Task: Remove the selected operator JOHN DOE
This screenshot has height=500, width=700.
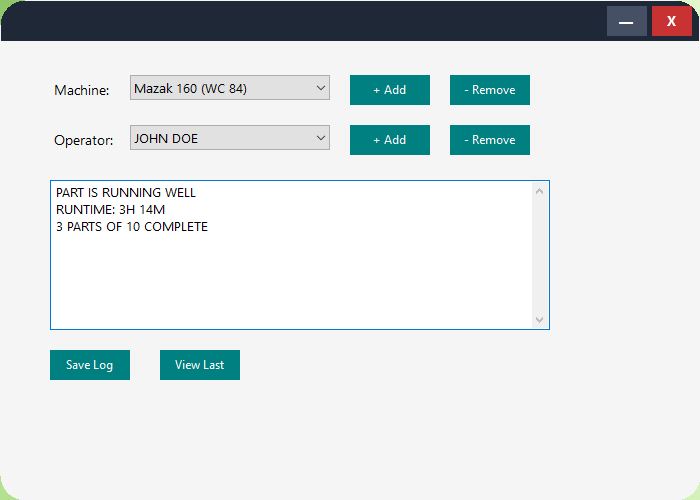Action: coord(489,140)
